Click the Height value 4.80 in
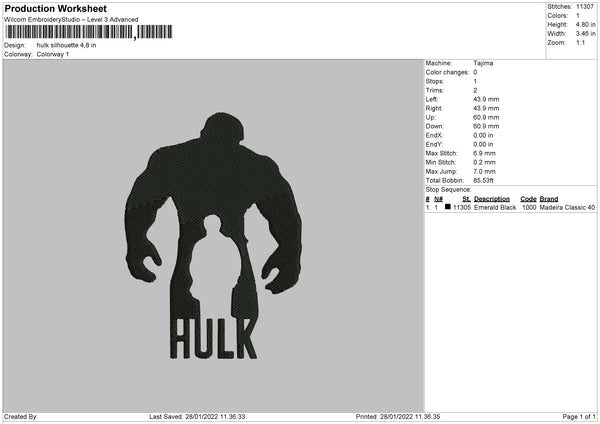The width and height of the screenshot is (600, 424). pos(585,24)
